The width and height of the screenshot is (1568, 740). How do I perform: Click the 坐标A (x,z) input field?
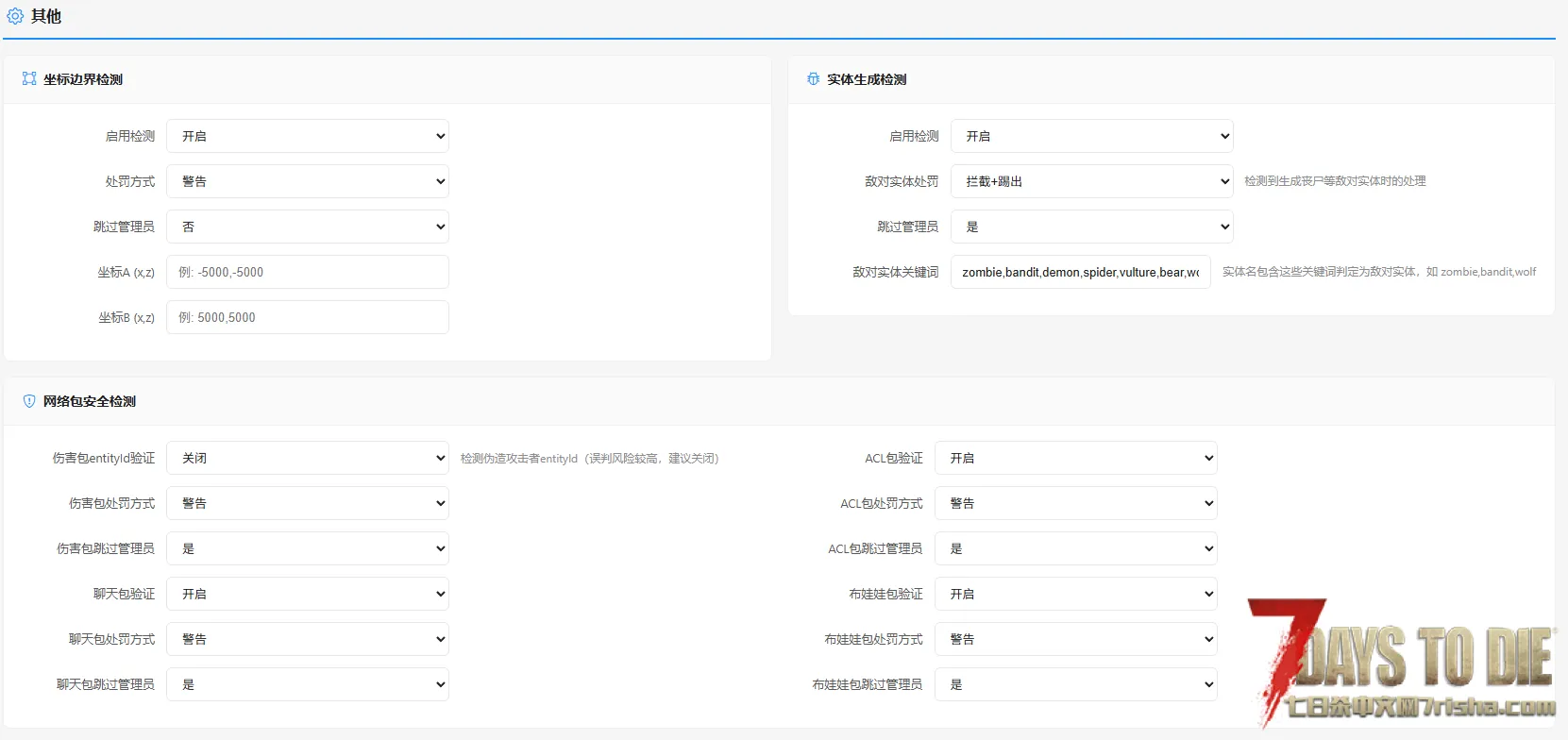pyautogui.click(x=307, y=272)
